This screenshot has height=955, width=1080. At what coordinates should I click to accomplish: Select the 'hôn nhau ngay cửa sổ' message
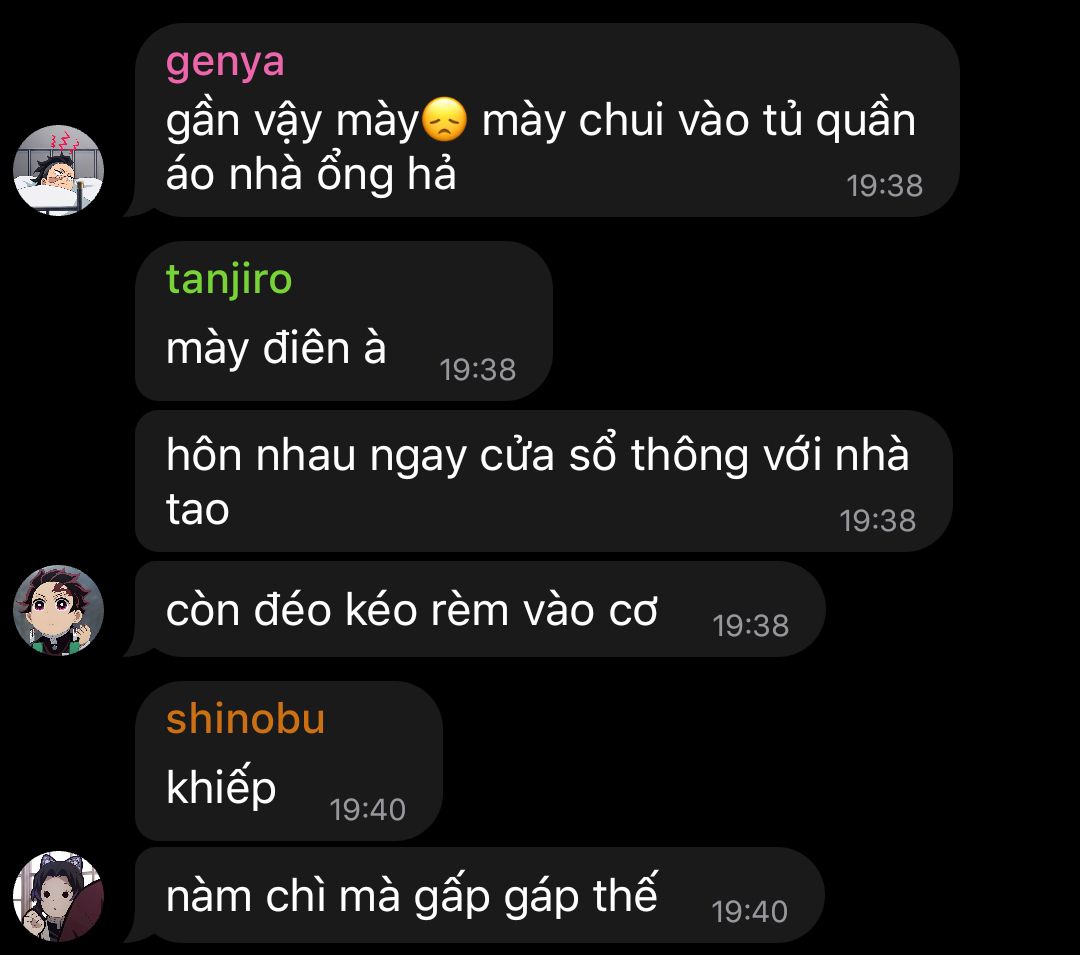coord(543,481)
